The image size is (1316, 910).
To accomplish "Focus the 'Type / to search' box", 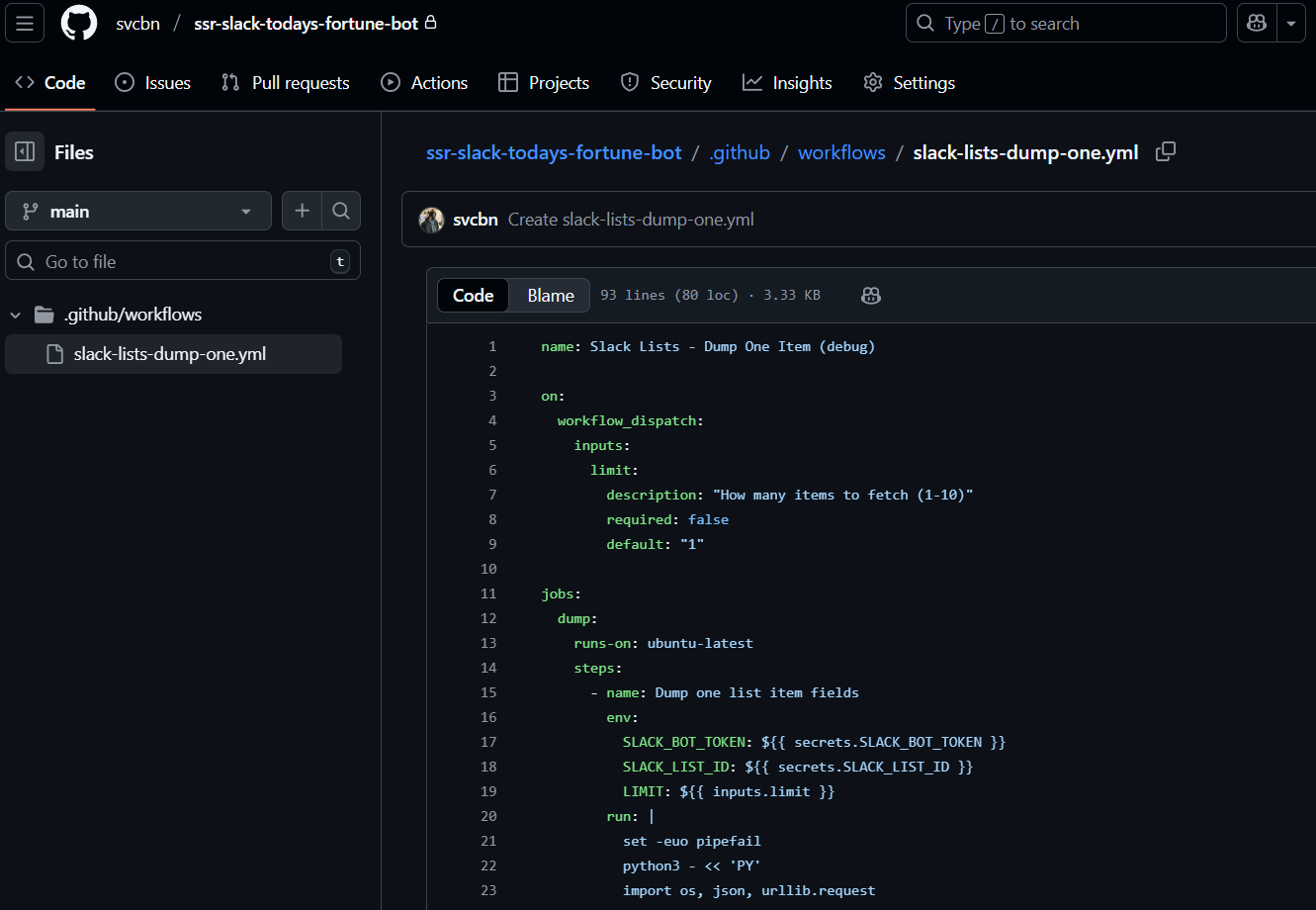I will [1066, 23].
